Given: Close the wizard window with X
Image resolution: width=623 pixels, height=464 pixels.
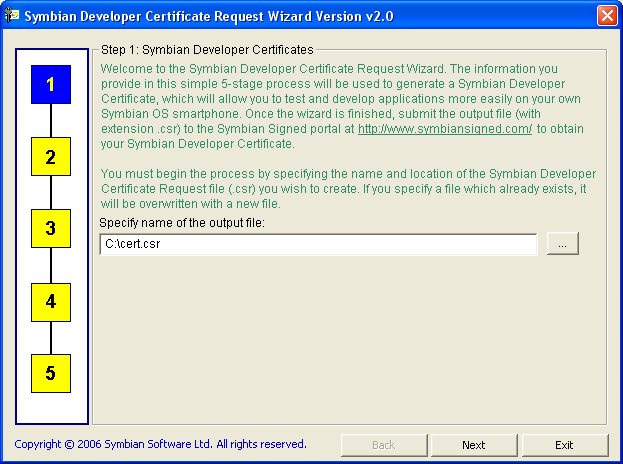Looking at the screenshot, I should pyautogui.click(x=607, y=16).
